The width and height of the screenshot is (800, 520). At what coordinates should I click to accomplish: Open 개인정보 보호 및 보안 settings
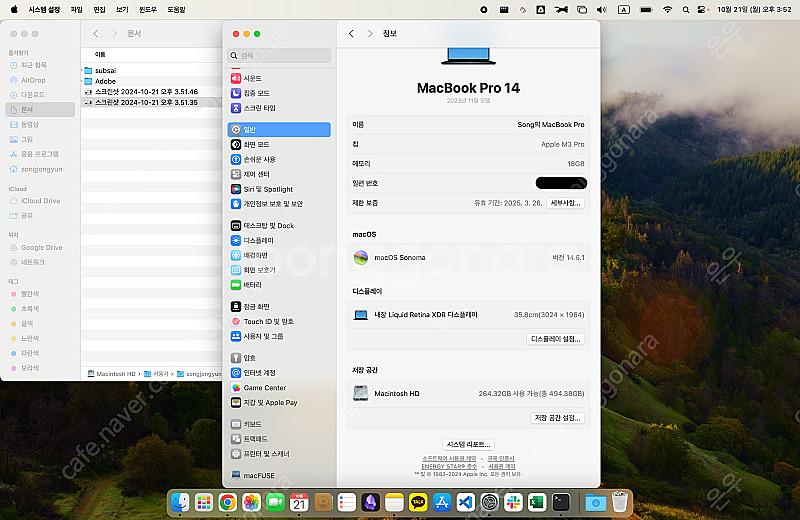click(267, 204)
